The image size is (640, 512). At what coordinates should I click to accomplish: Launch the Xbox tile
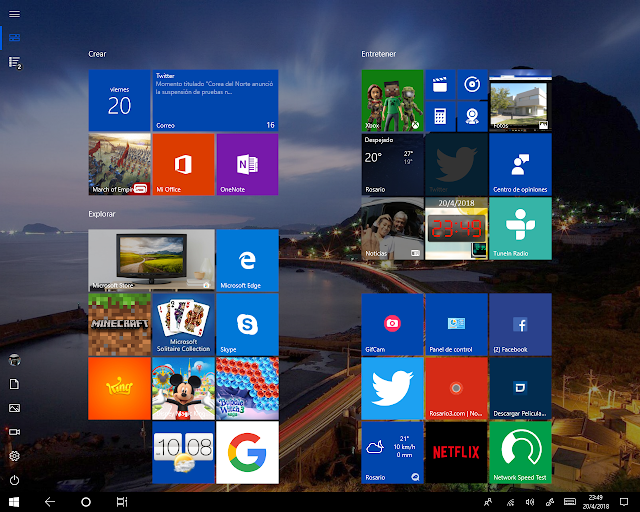[392, 100]
